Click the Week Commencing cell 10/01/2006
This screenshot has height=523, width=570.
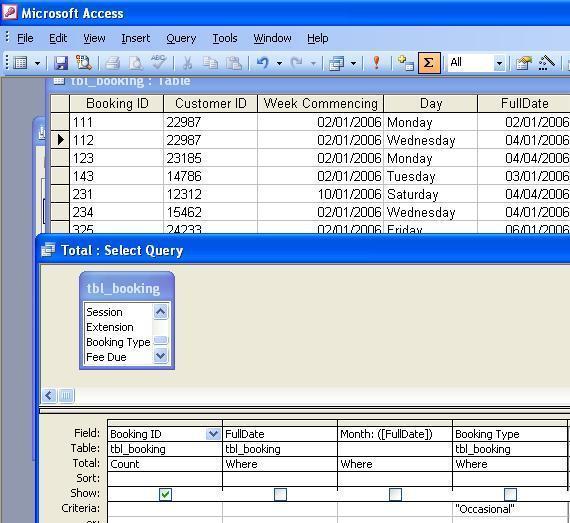coord(320,194)
